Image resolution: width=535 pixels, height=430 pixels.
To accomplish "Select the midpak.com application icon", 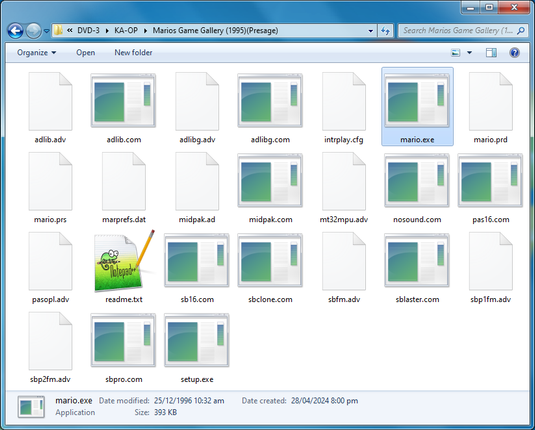I will pos(270,181).
